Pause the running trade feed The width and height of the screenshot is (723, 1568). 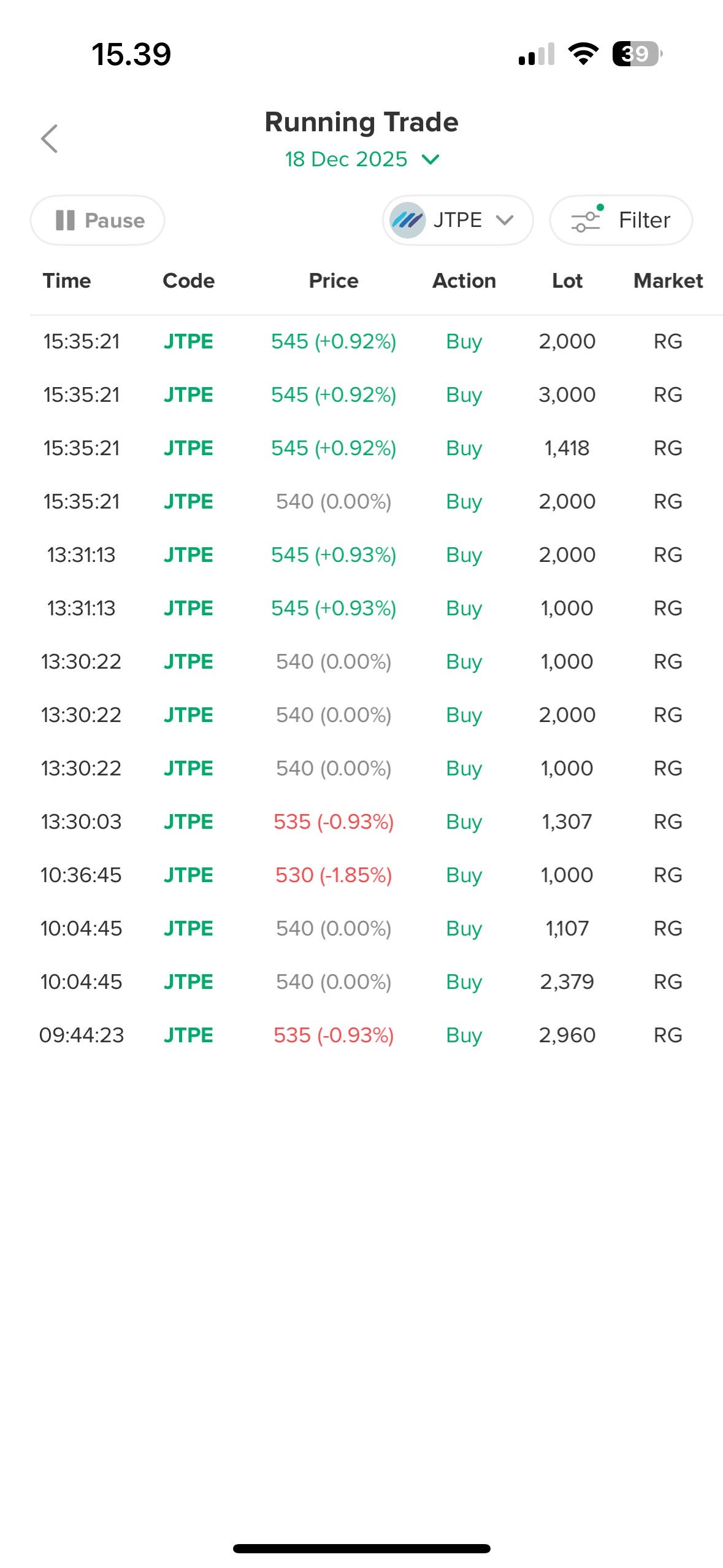pos(98,220)
